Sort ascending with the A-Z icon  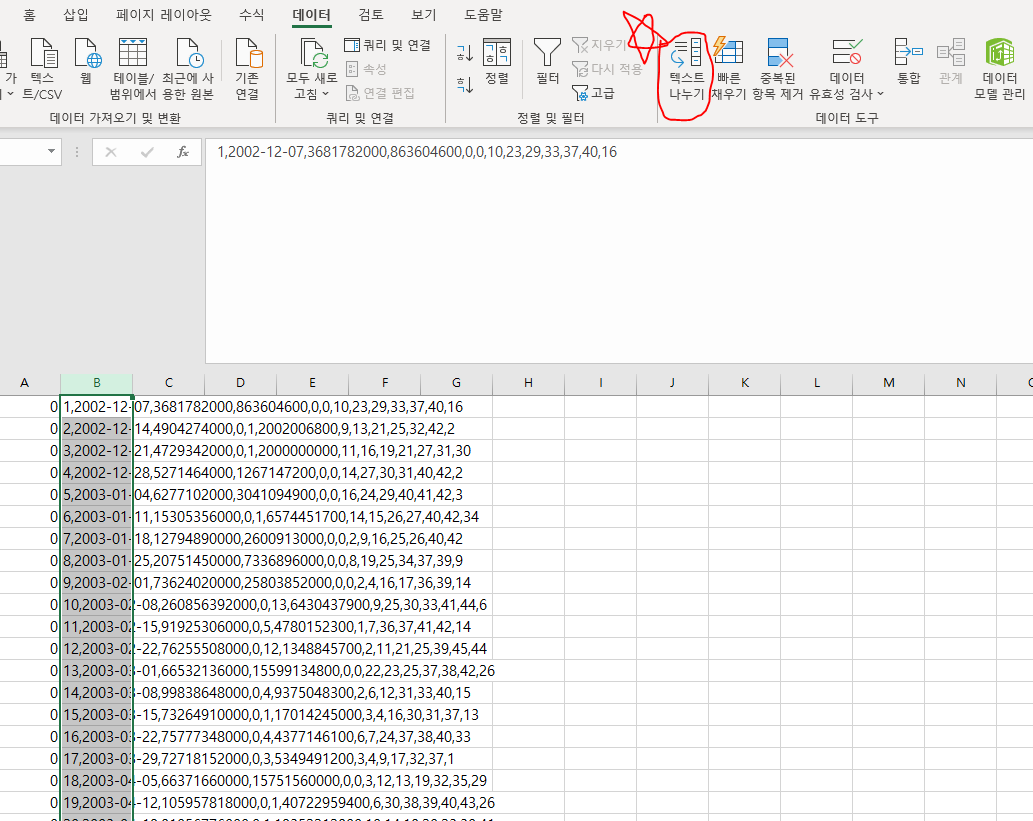pos(464,53)
